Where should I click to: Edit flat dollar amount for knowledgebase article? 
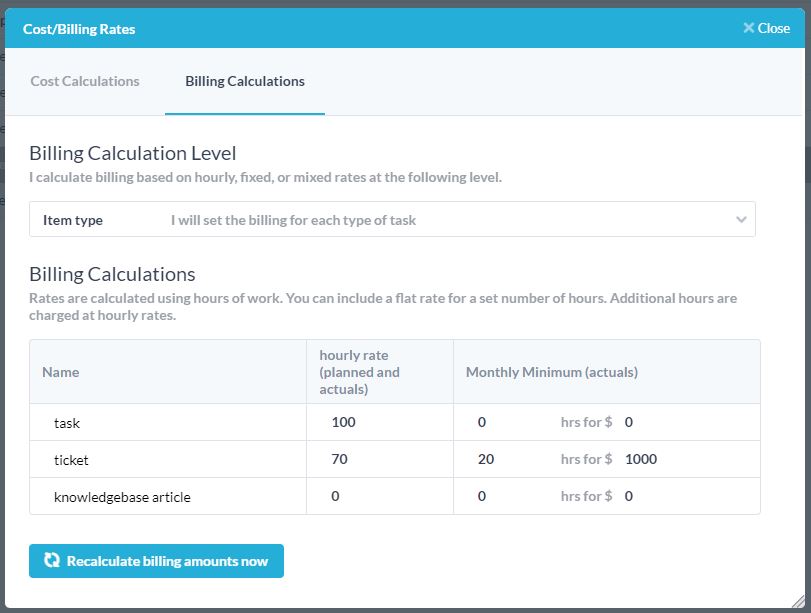click(680, 496)
